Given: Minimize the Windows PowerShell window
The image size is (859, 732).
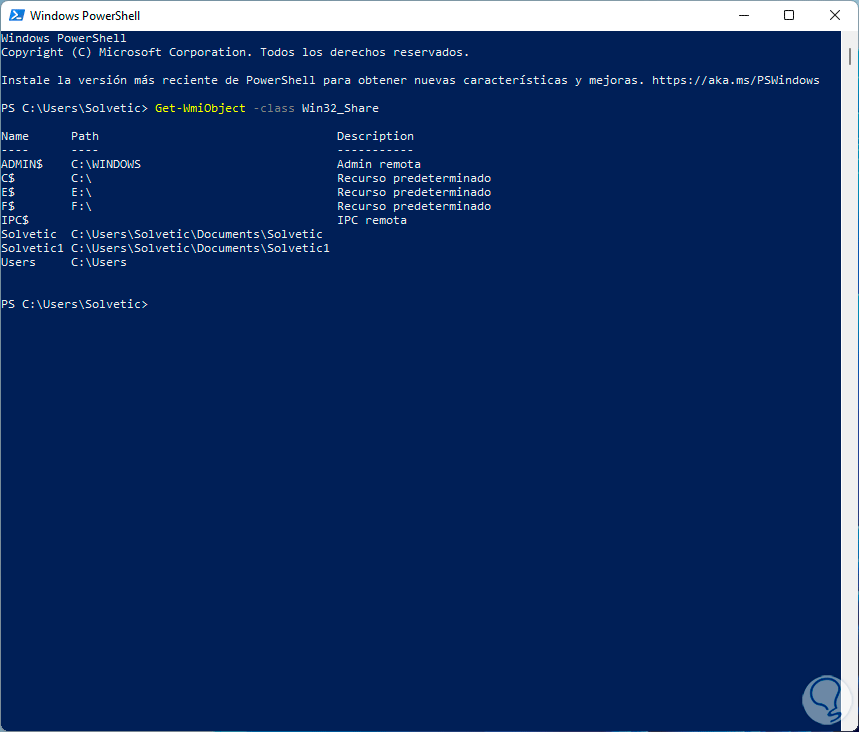Looking at the screenshot, I should [743, 15].
